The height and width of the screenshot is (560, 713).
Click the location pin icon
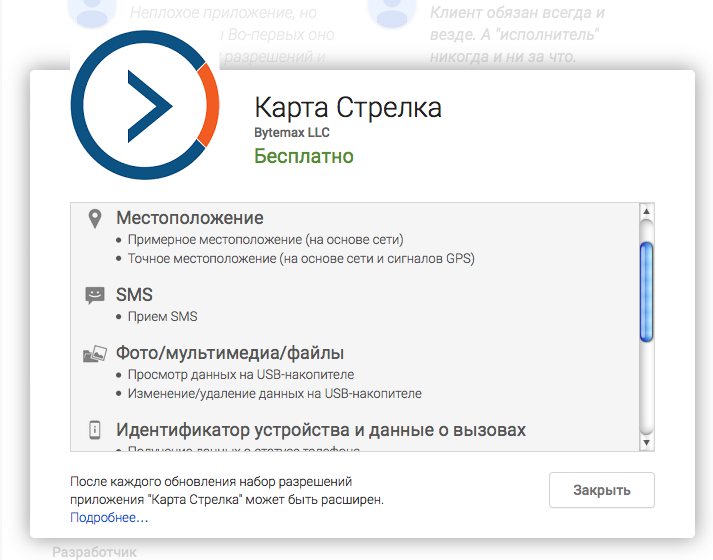click(95, 219)
